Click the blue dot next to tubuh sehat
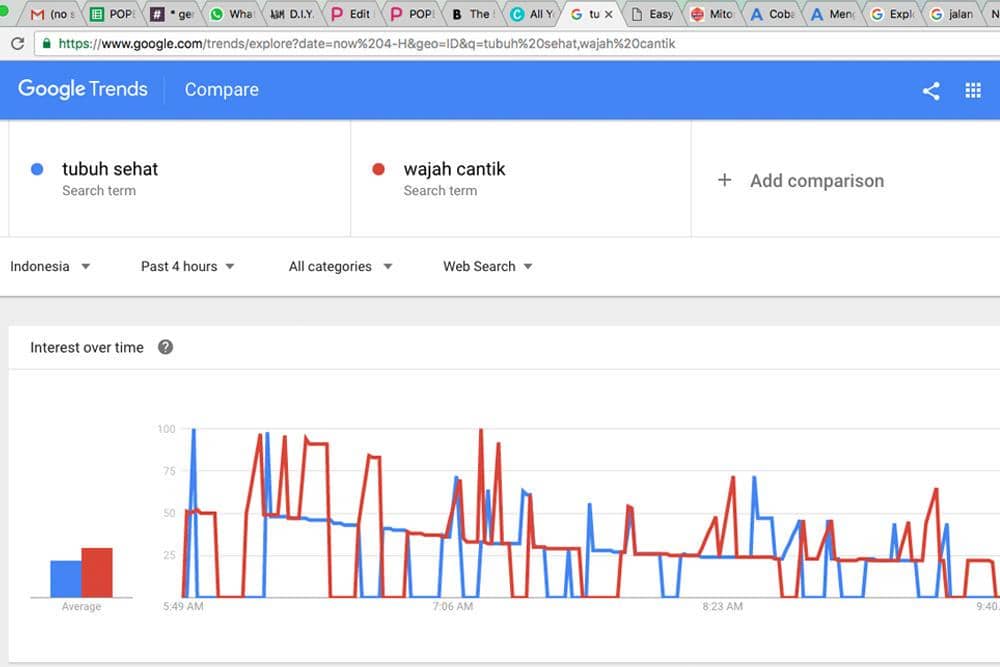This screenshot has width=1000, height=667. (x=37, y=169)
